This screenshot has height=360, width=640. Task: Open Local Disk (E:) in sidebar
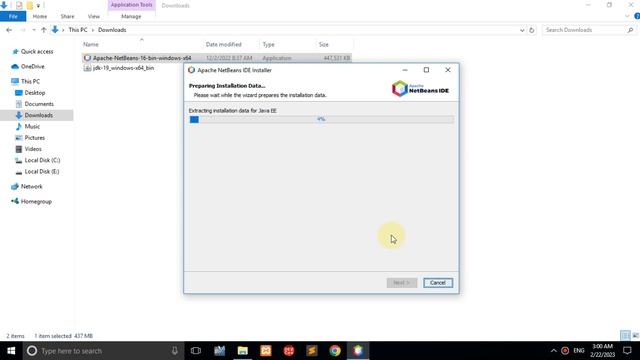[x=37, y=171]
